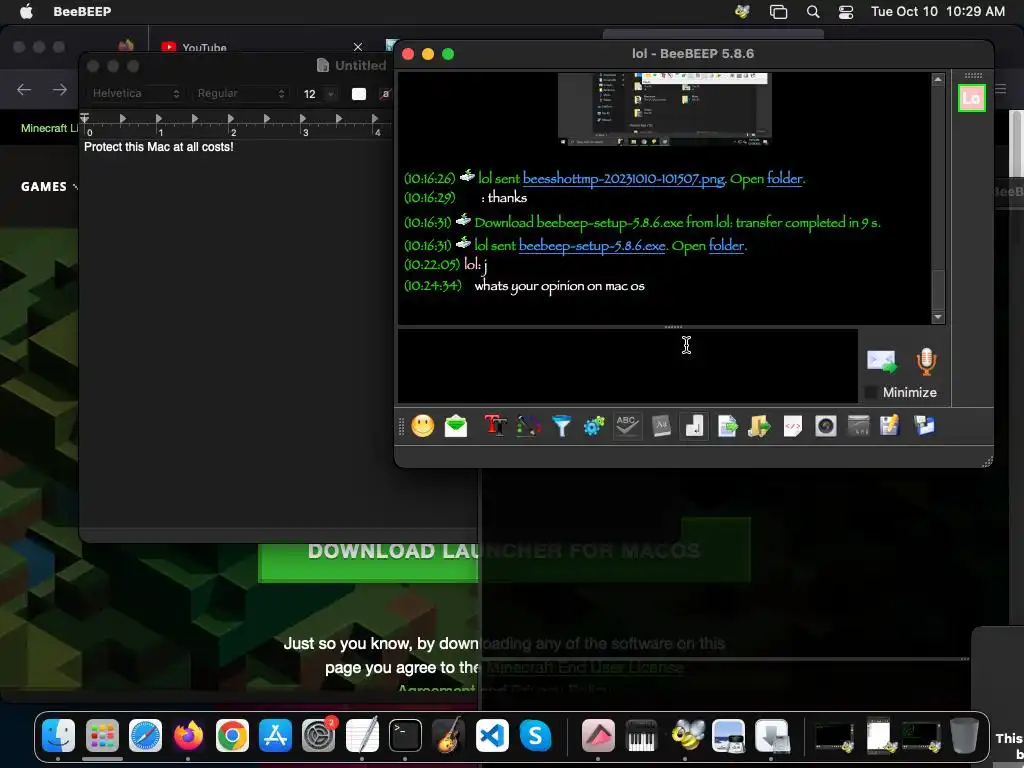The height and width of the screenshot is (768, 1024).
Task: Click the Download Launcher for macOS button
Action: pyautogui.click(x=504, y=550)
